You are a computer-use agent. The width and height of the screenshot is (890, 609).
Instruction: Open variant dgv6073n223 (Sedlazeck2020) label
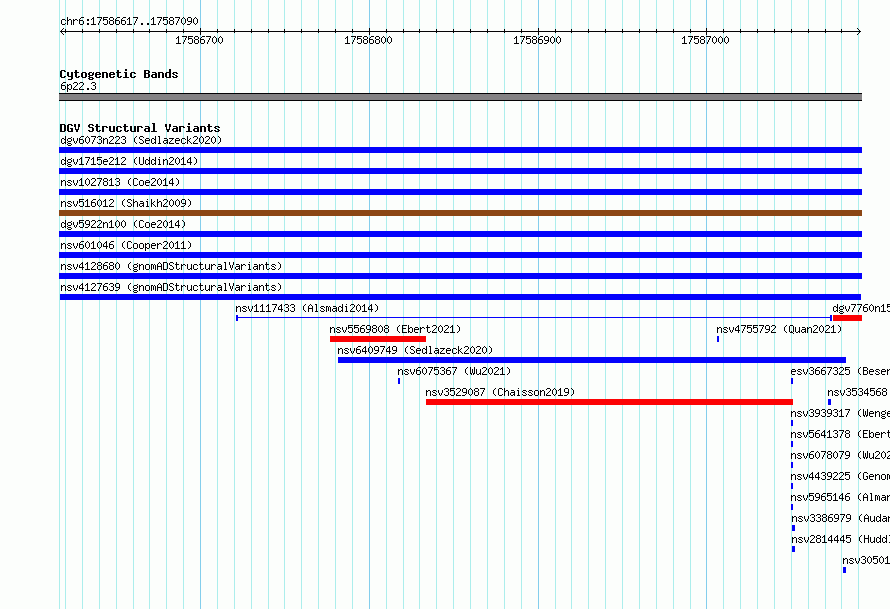(141, 140)
